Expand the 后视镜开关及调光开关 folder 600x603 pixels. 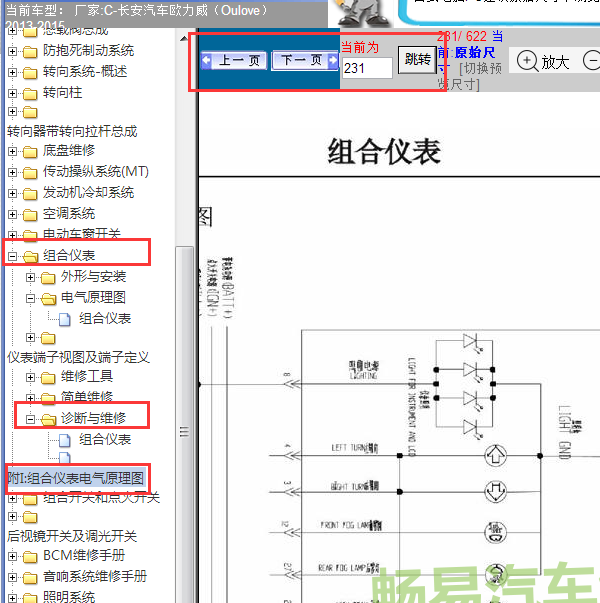point(12,516)
